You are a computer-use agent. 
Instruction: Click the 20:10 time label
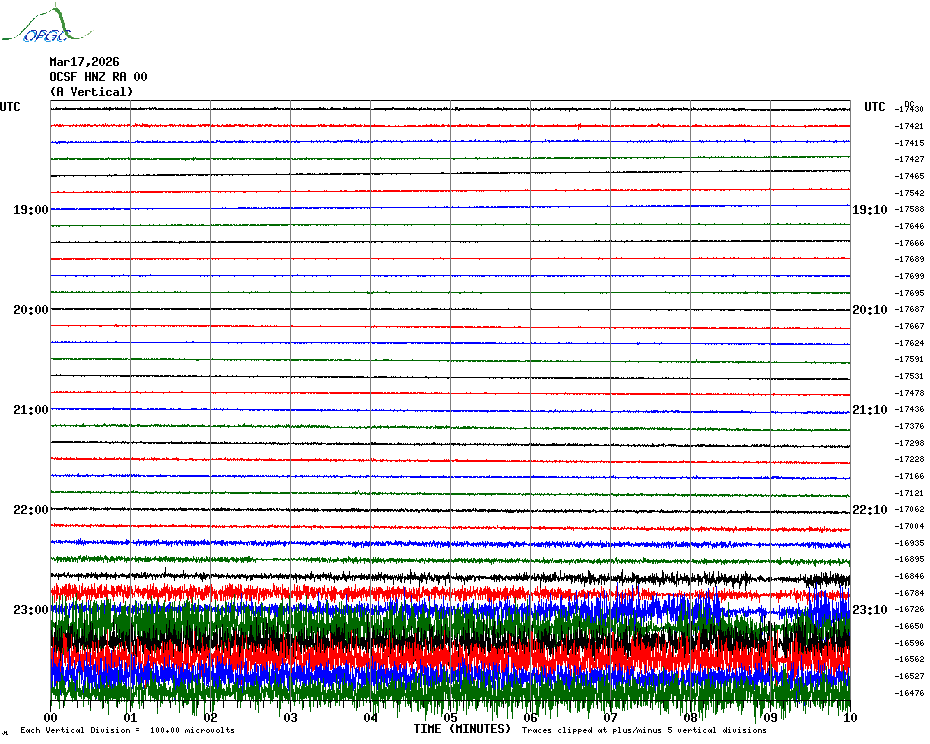pyautogui.click(x=870, y=310)
